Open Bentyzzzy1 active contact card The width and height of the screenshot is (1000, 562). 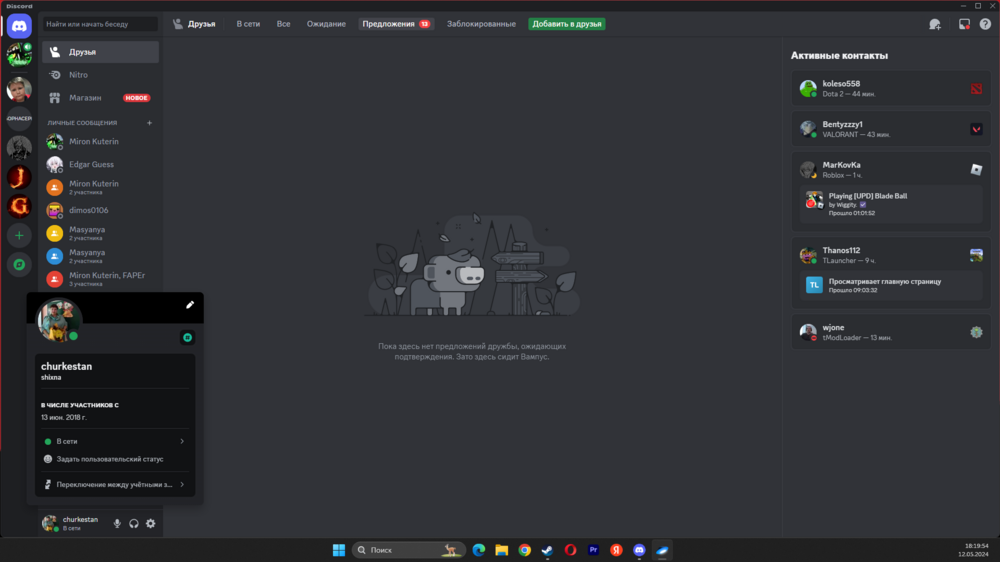tap(891, 129)
